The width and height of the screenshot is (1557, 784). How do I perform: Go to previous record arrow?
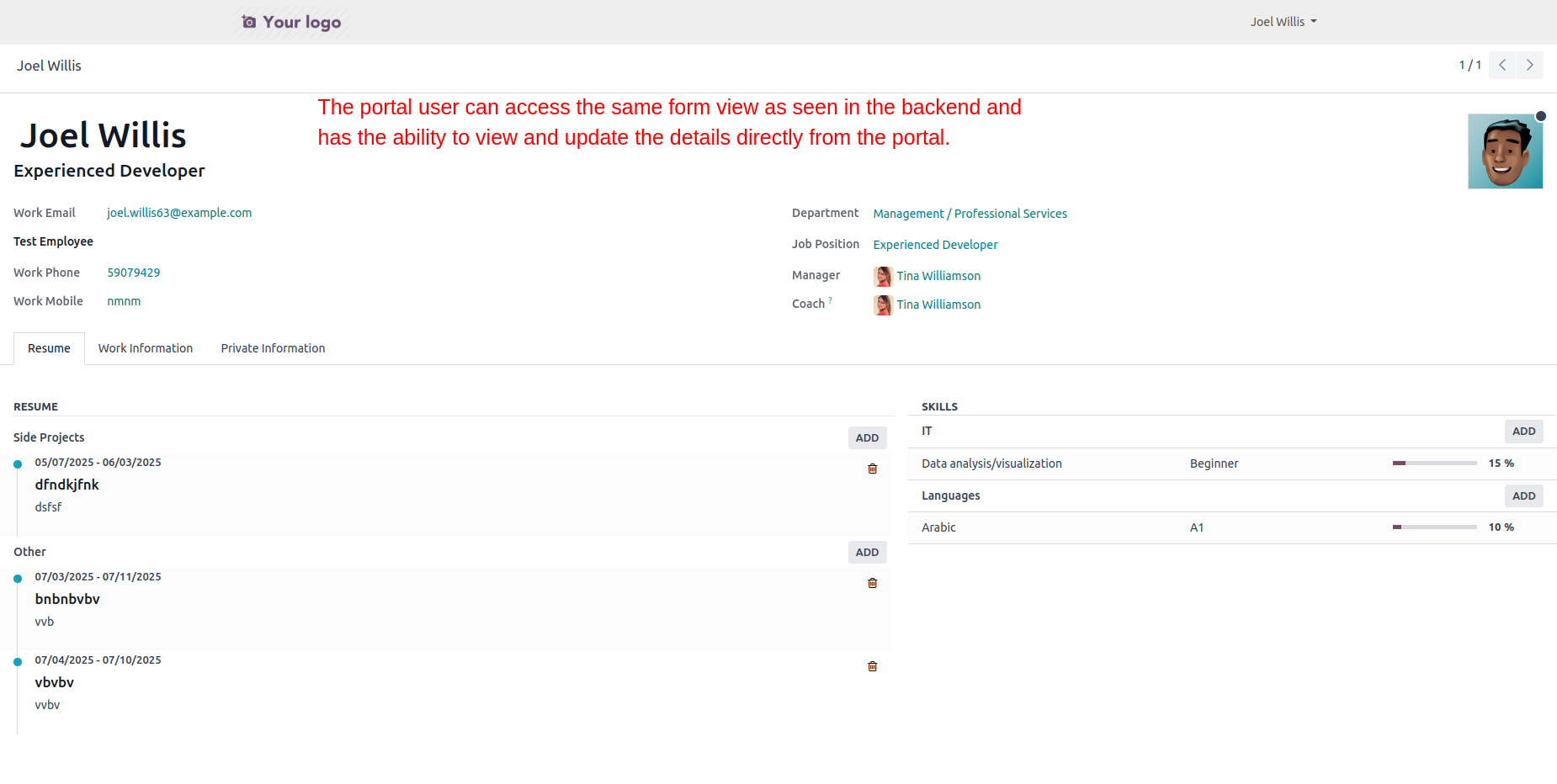(1502, 65)
